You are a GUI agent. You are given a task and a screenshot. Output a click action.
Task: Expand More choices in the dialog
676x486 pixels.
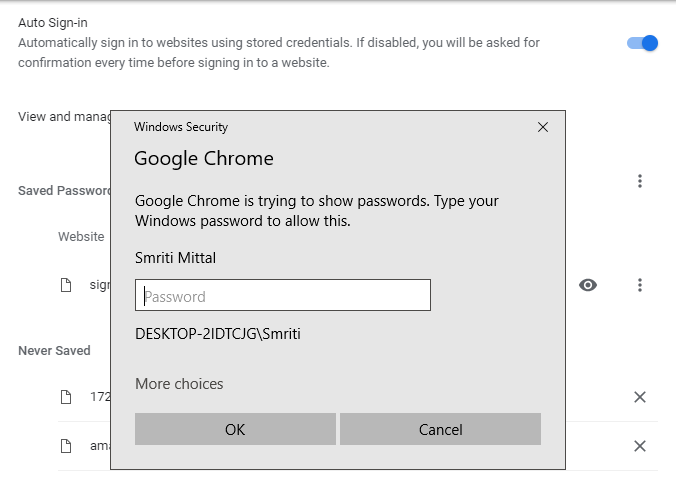(x=179, y=384)
